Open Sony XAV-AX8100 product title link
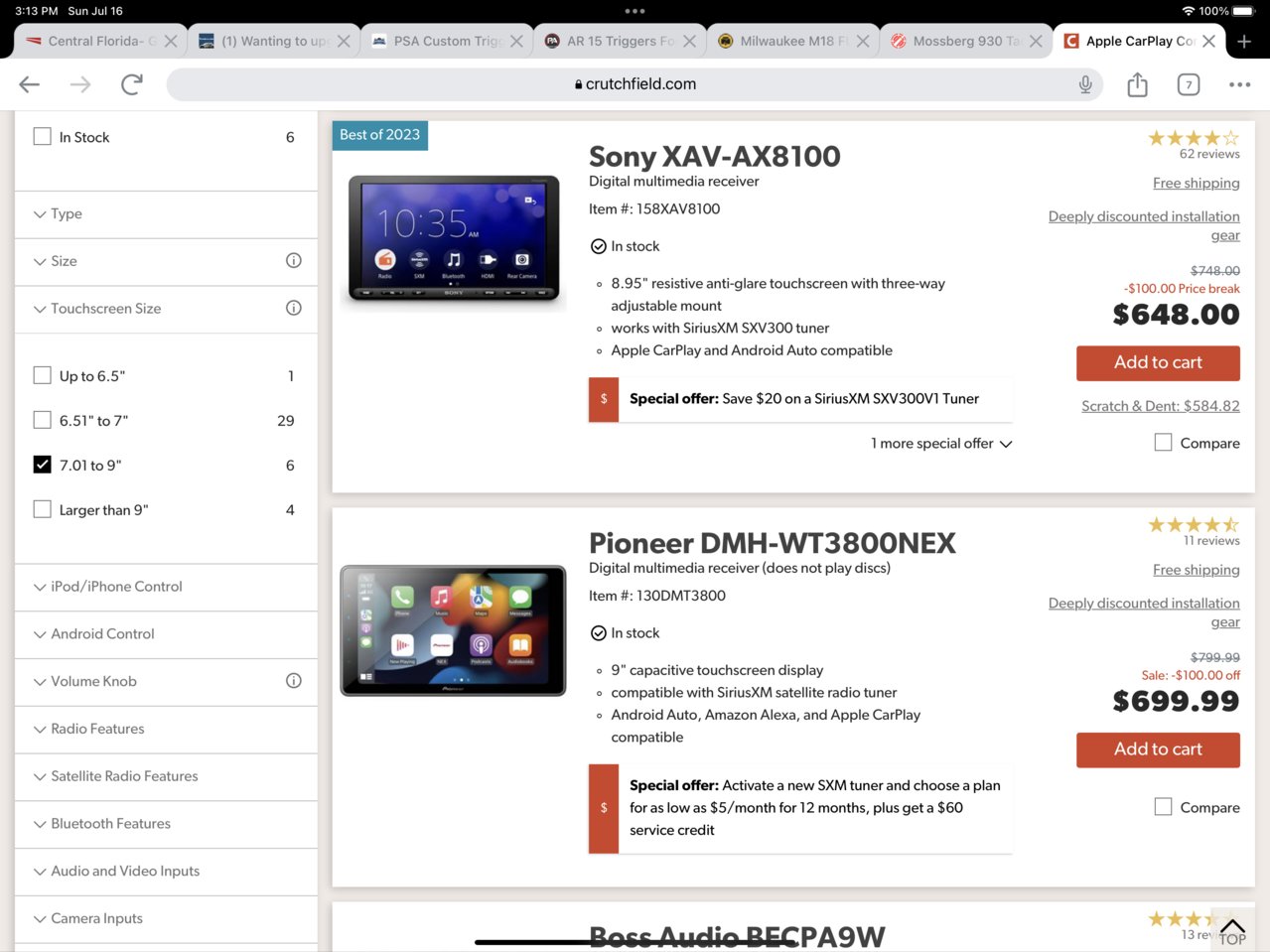 [x=715, y=157]
